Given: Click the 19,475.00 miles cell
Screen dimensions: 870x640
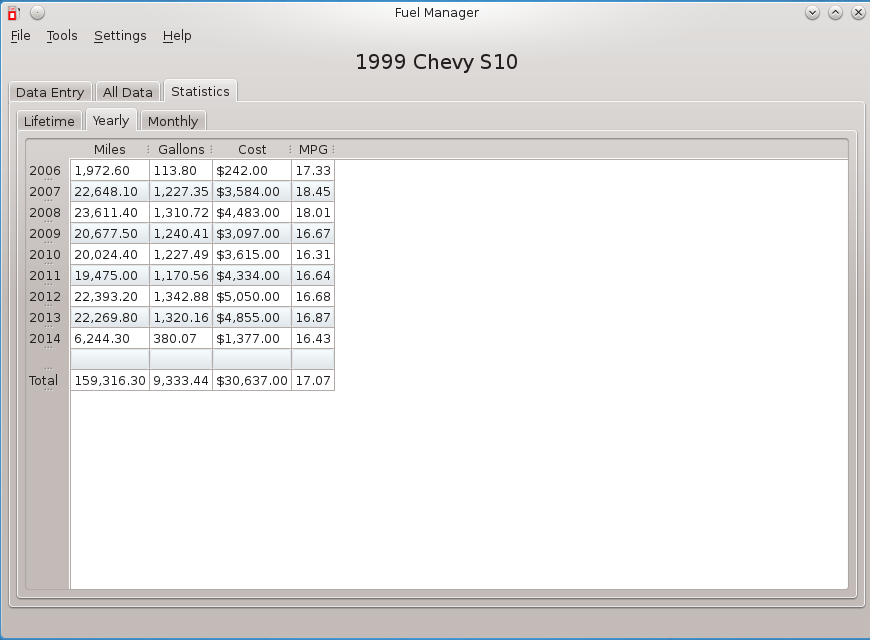Looking at the screenshot, I should [x=110, y=276].
